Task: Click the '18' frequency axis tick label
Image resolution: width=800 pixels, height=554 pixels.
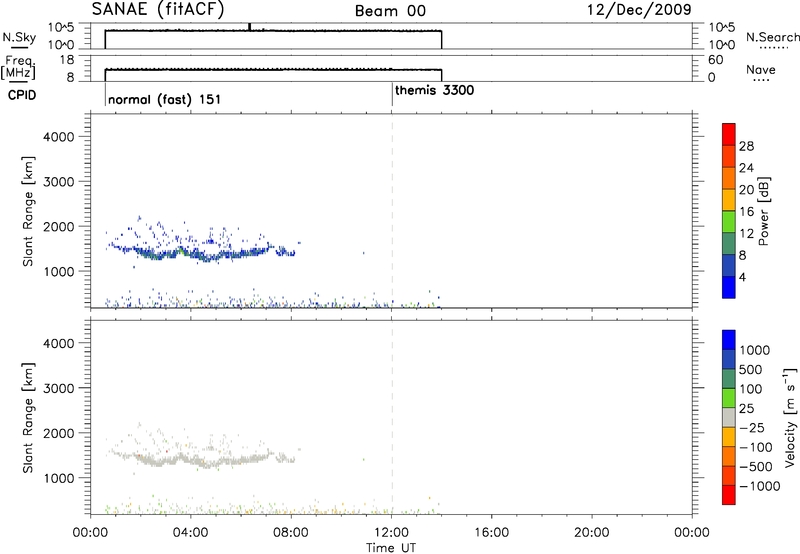Action: point(66,60)
